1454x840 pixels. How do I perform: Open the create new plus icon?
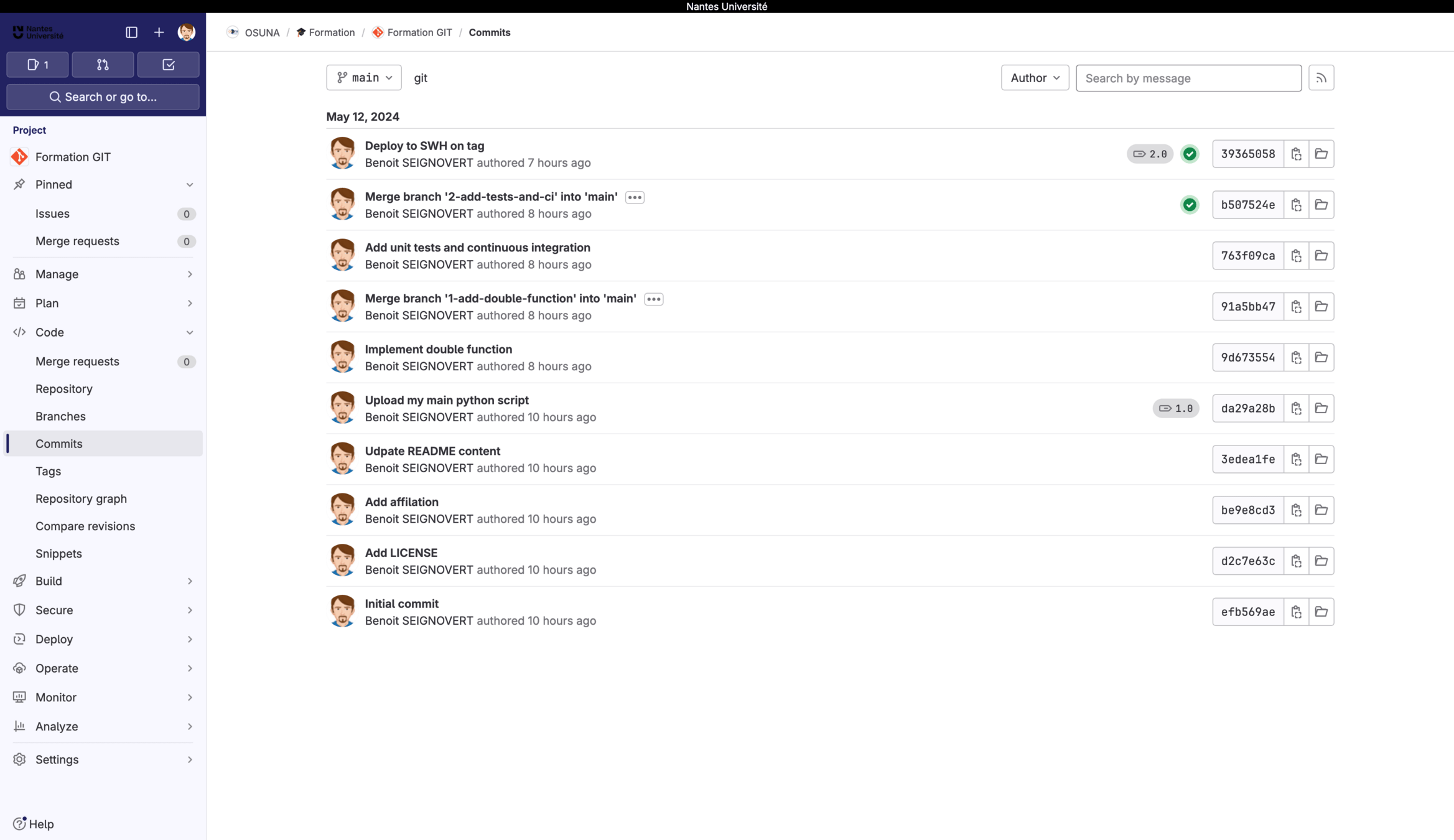(x=159, y=32)
